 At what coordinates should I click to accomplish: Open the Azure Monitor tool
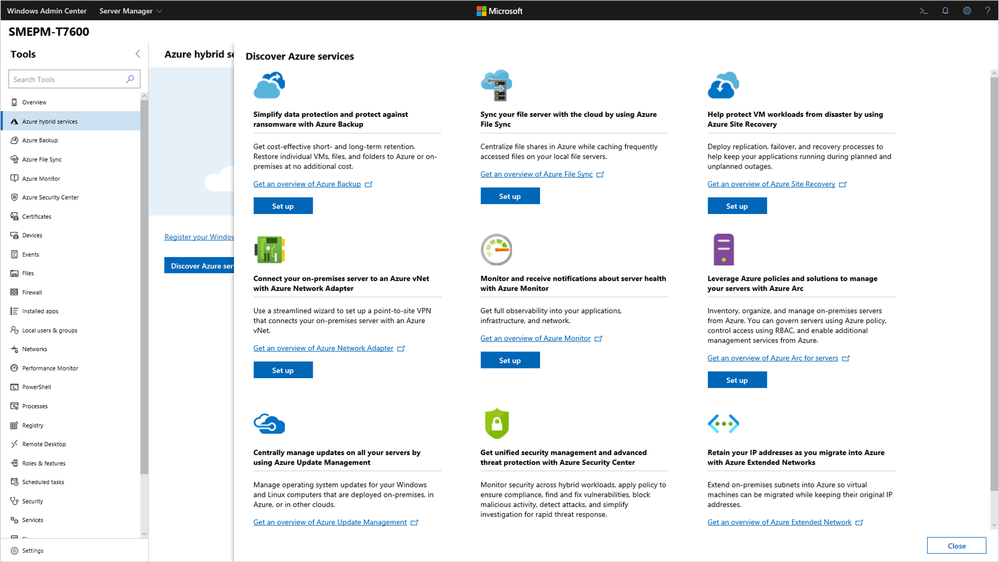(x=71, y=178)
